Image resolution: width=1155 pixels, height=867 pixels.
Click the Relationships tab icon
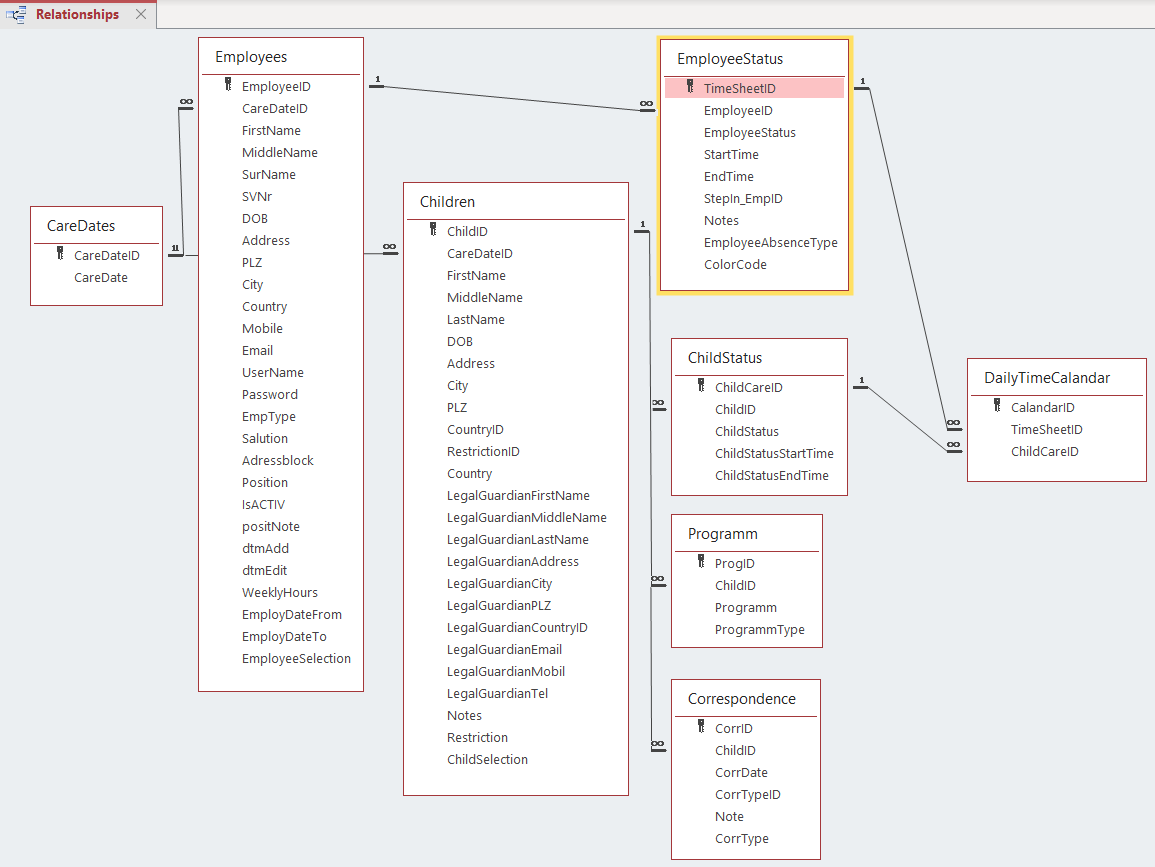pos(16,15)
